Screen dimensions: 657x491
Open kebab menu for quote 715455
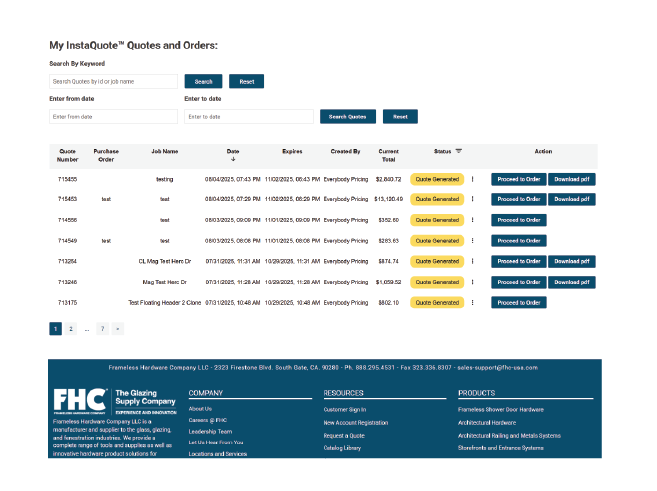click(472, 179)
